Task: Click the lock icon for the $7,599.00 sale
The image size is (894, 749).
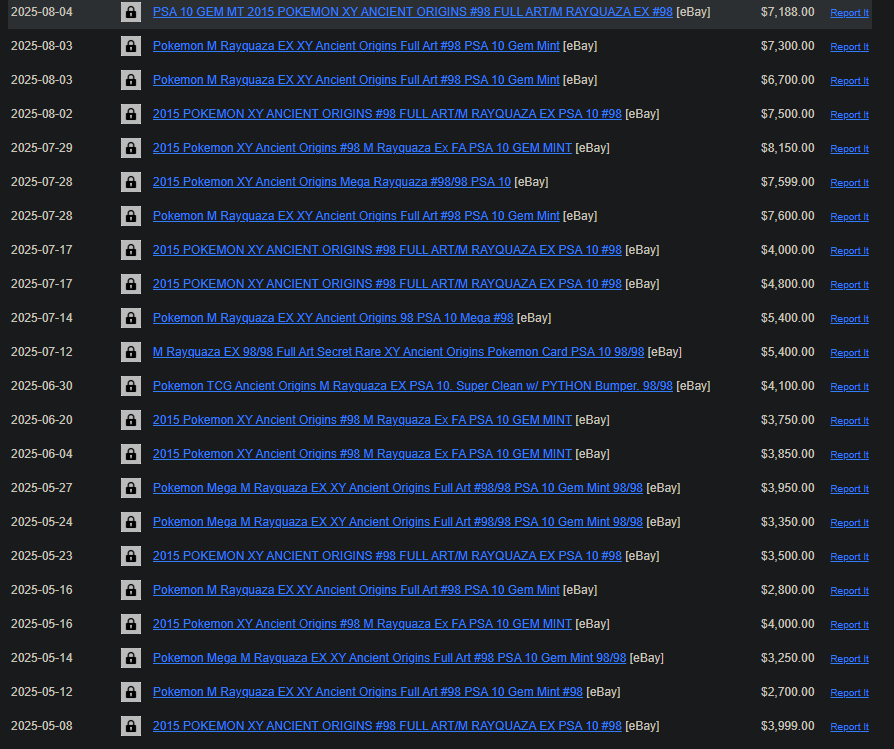Action: click(x=131, y=182)
